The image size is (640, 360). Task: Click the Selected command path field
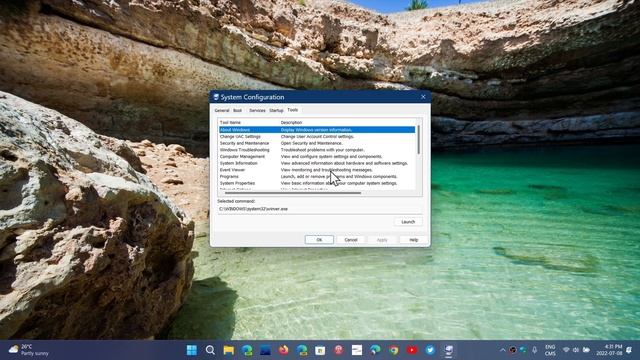[320, 209]
